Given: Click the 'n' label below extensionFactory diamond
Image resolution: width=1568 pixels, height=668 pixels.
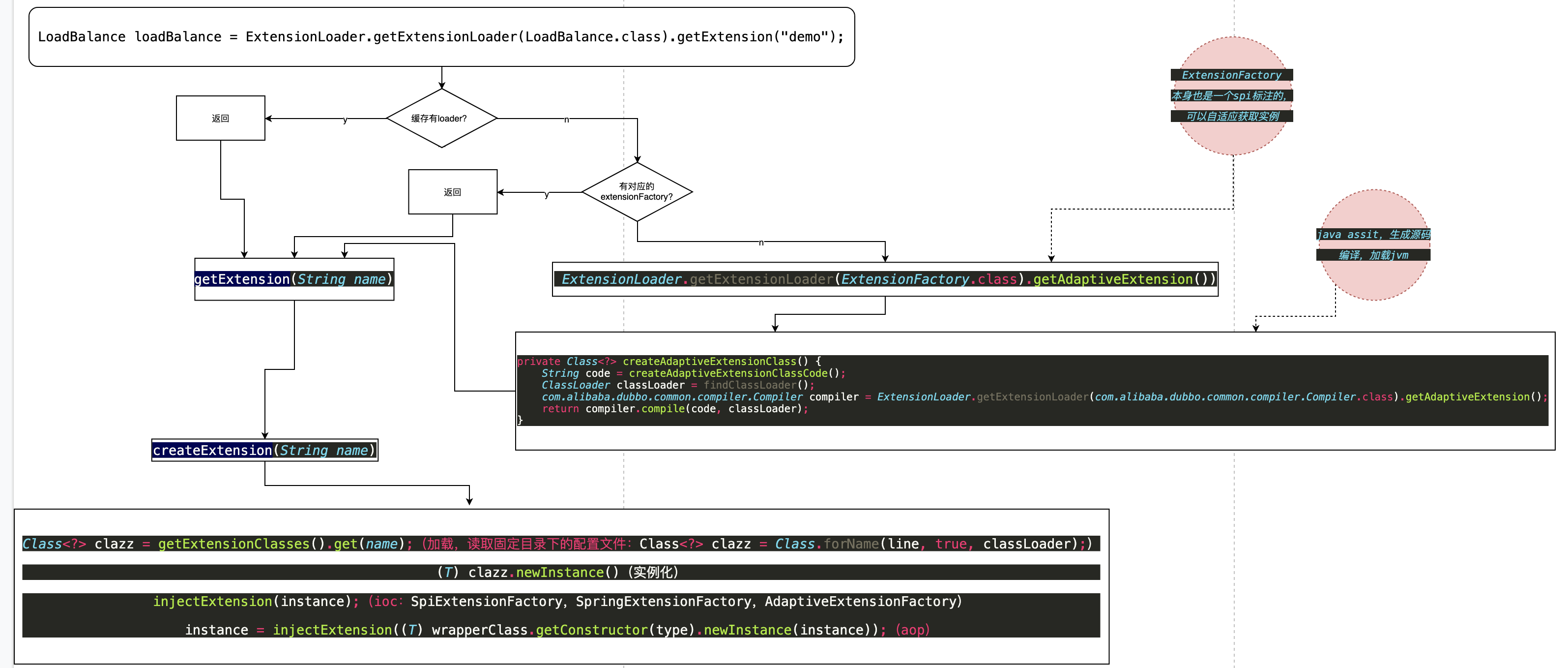Looking at the screenshot, I should [x=761, y=243].
